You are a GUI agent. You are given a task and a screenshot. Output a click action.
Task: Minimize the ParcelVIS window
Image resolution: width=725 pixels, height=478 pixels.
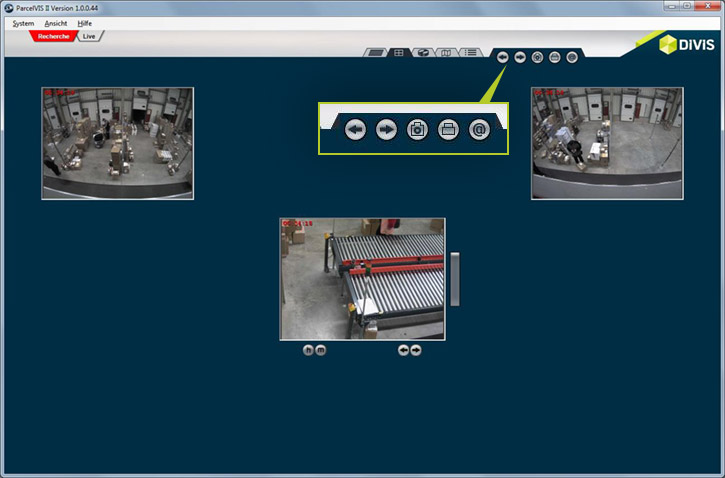[671, 6]
